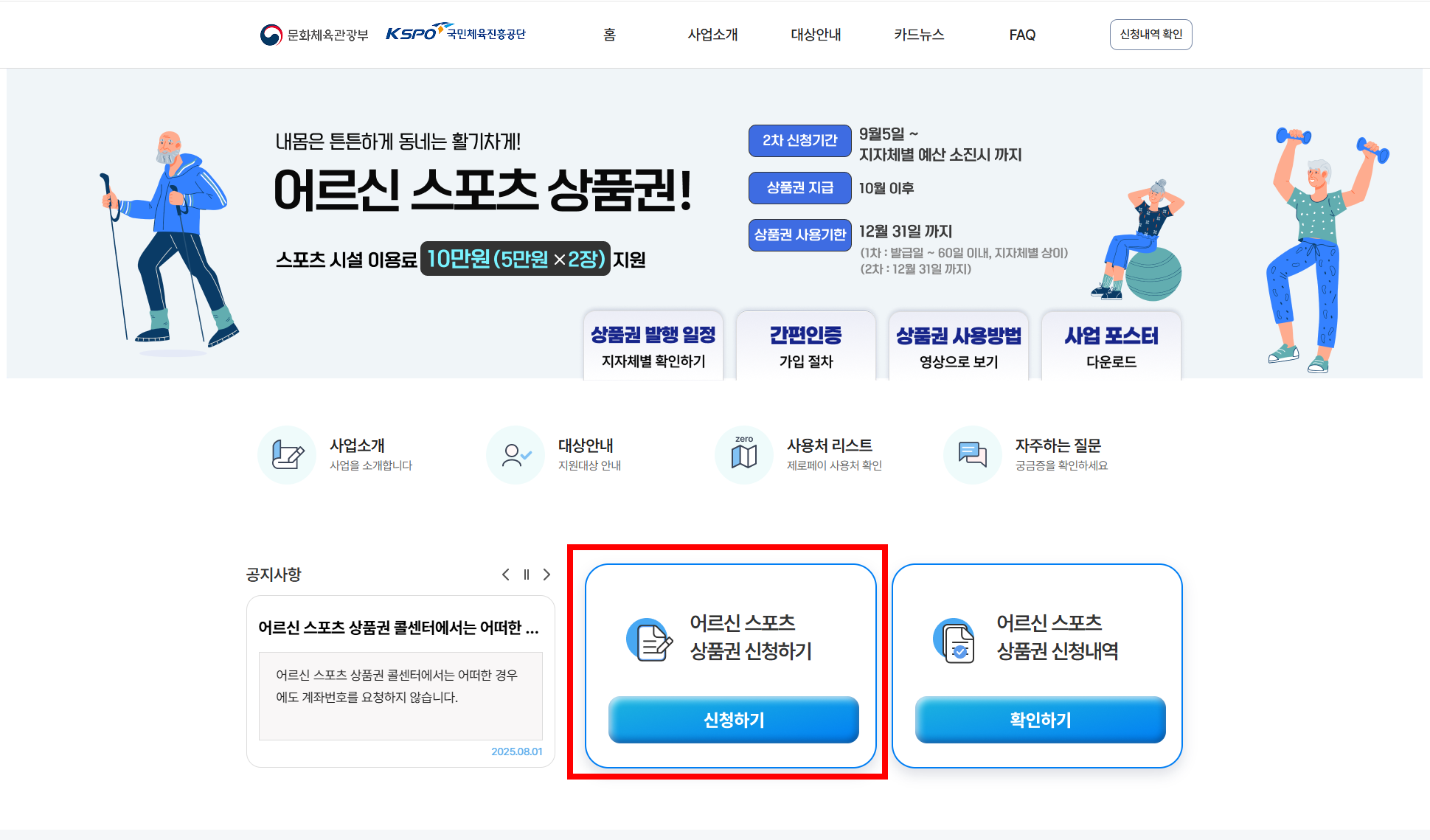Image resolution: width=1430 pixels, height=840 pixels.
Task: Open the 간편인증 가입 절차 section
Action: coord(805,345)
